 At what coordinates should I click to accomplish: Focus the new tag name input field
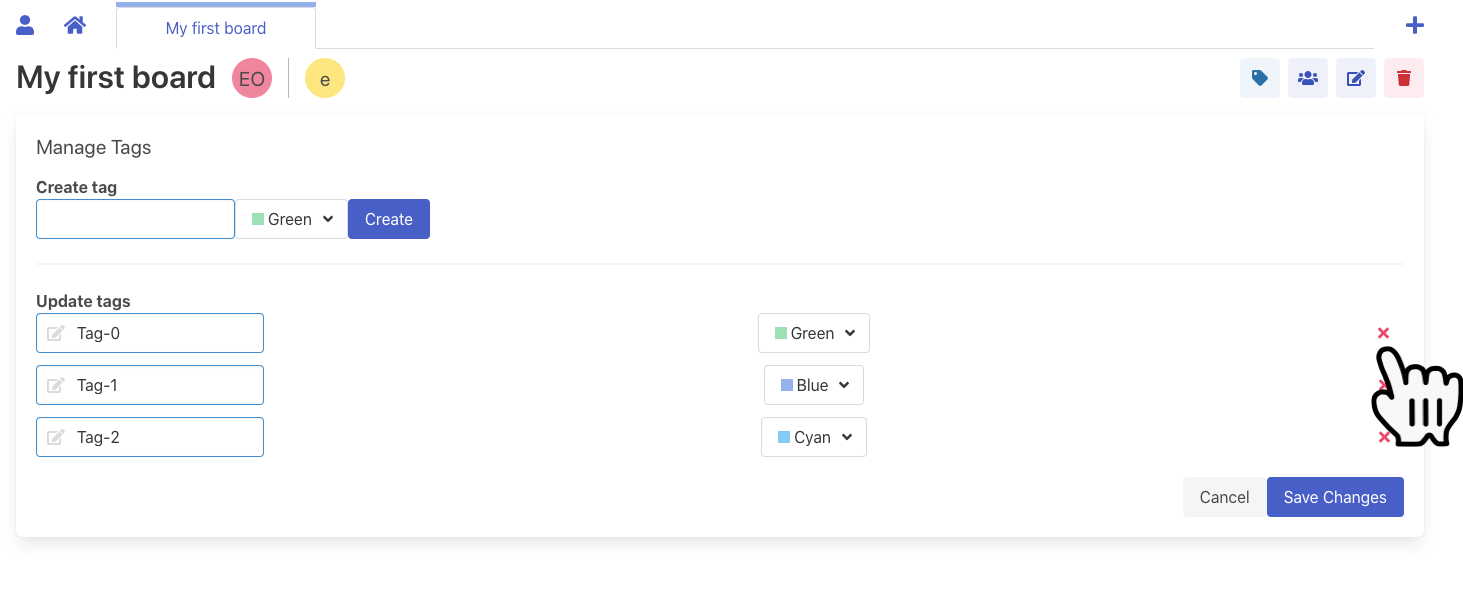pyautogui.click(x=135, y=219)
